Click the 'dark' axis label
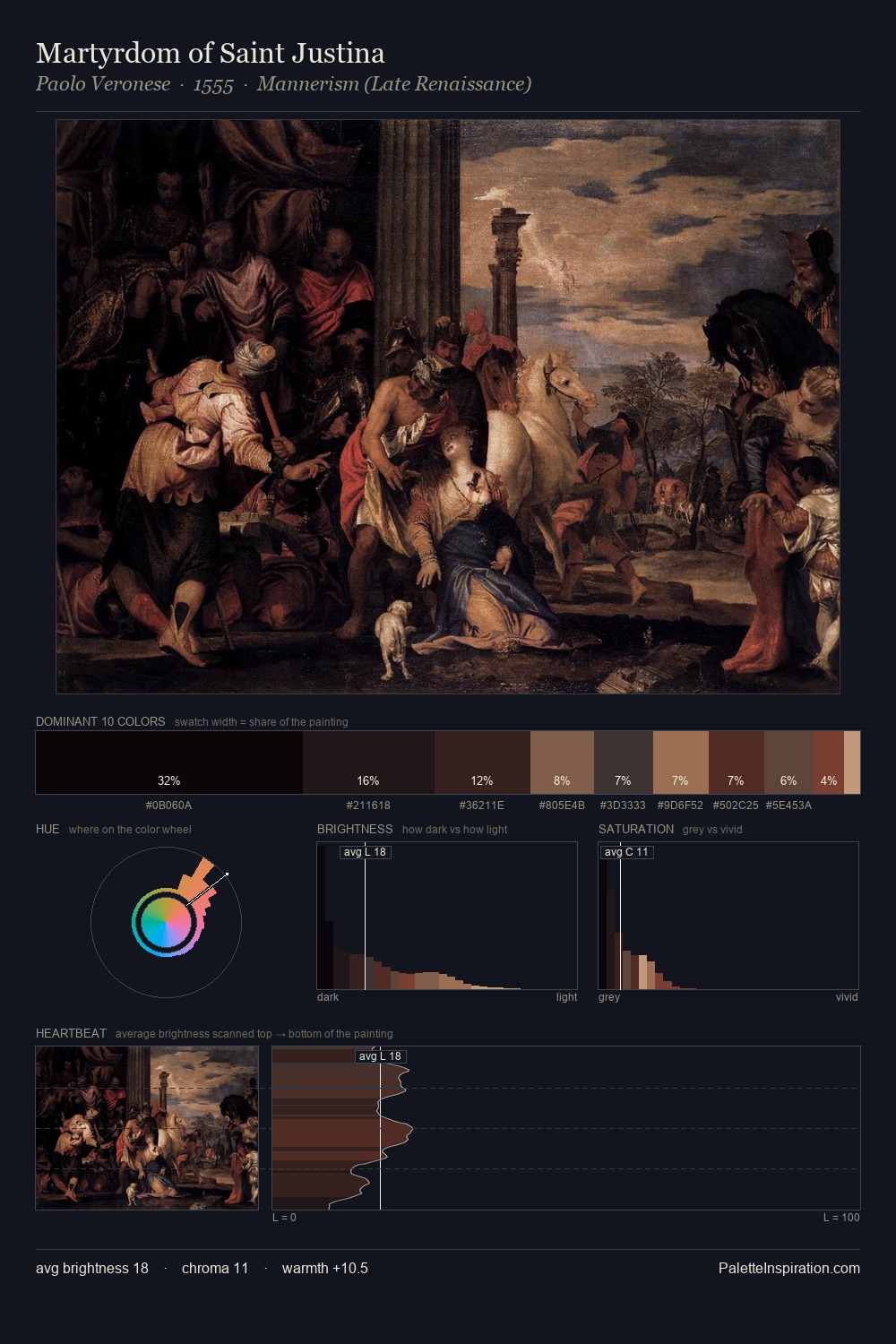The image size is (896, 1344). tap(328, 997)
